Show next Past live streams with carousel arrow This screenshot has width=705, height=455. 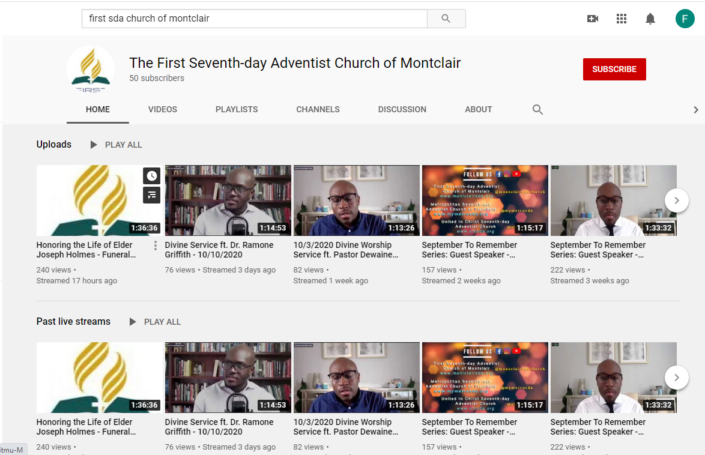[x=677, y=378]
